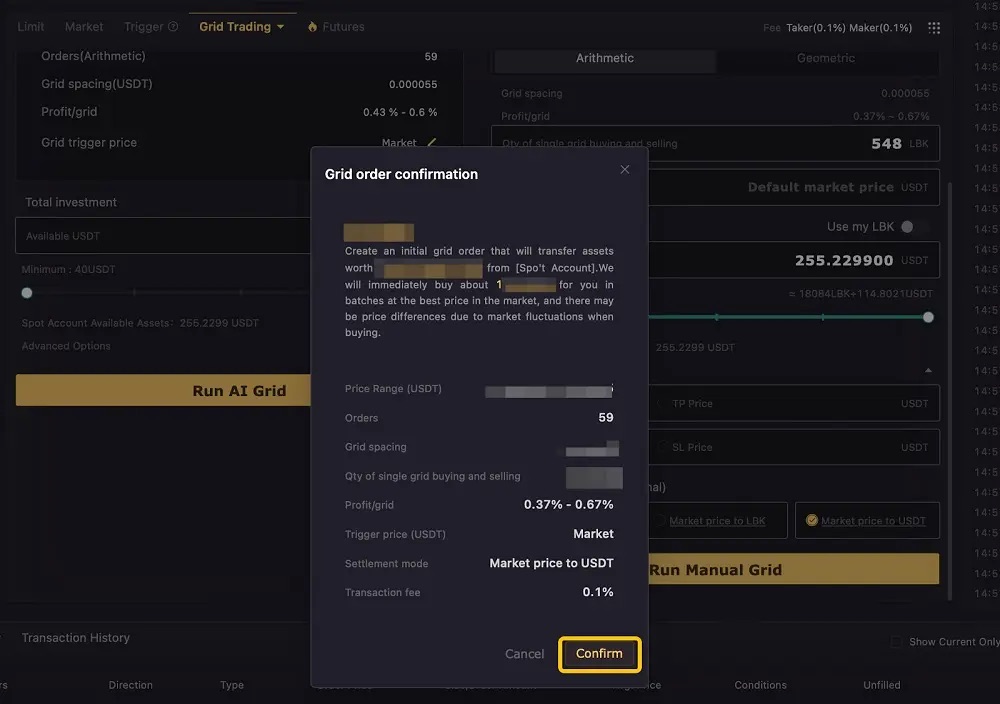Confirm the grid order
1000x704 pixels.
(599, 654)
